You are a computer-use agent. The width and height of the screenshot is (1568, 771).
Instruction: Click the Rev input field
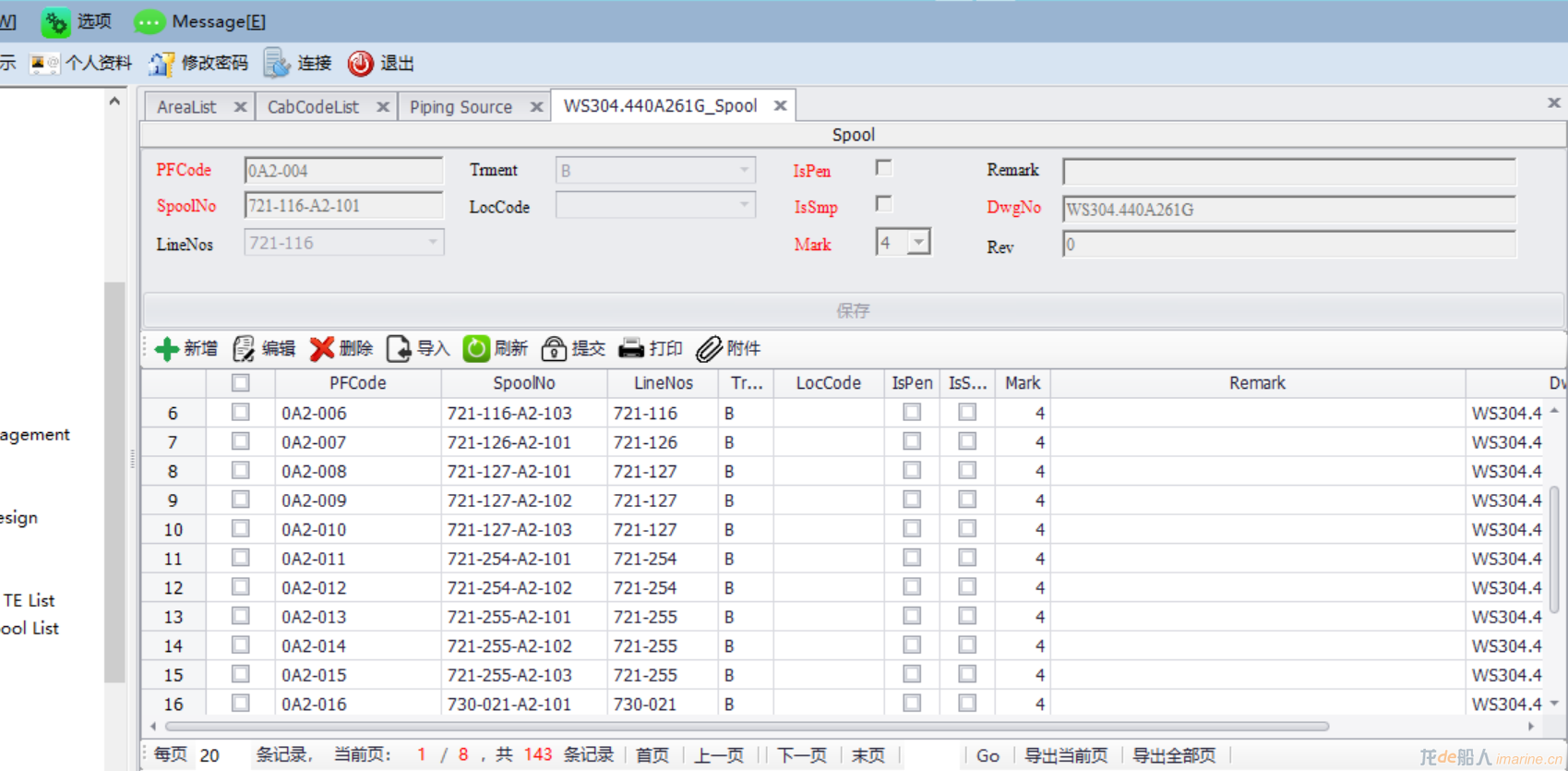click(x=1288, y=245)
